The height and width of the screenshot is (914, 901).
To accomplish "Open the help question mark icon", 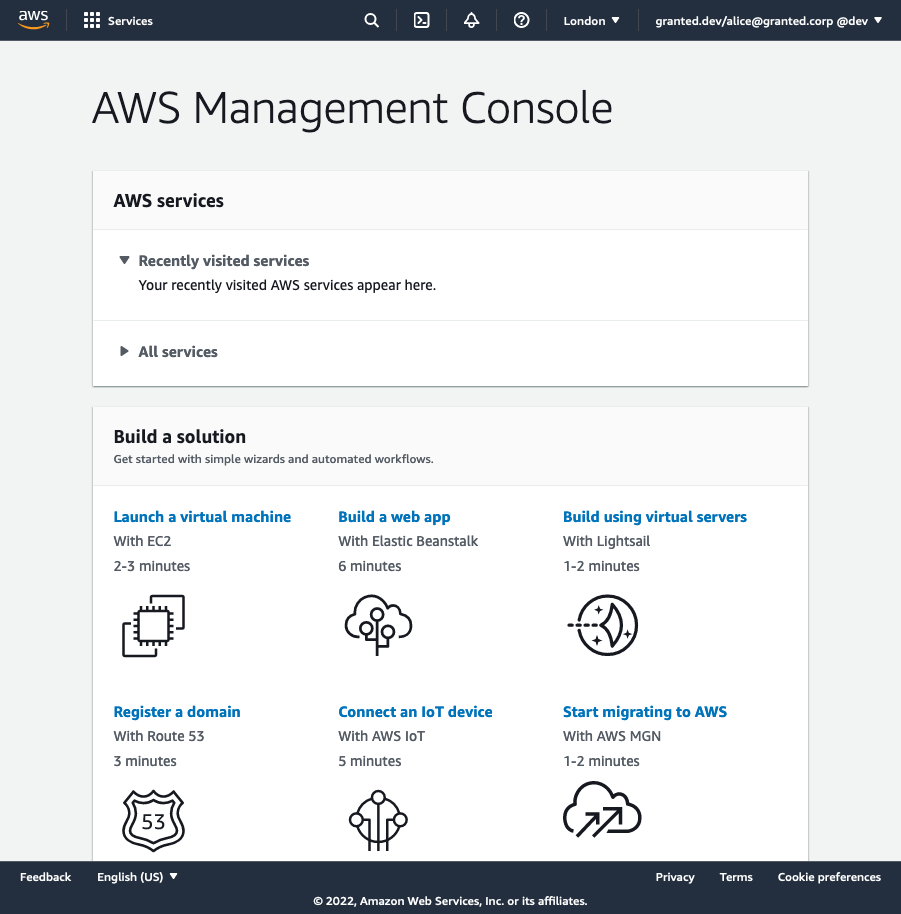I will coord(522,20).
